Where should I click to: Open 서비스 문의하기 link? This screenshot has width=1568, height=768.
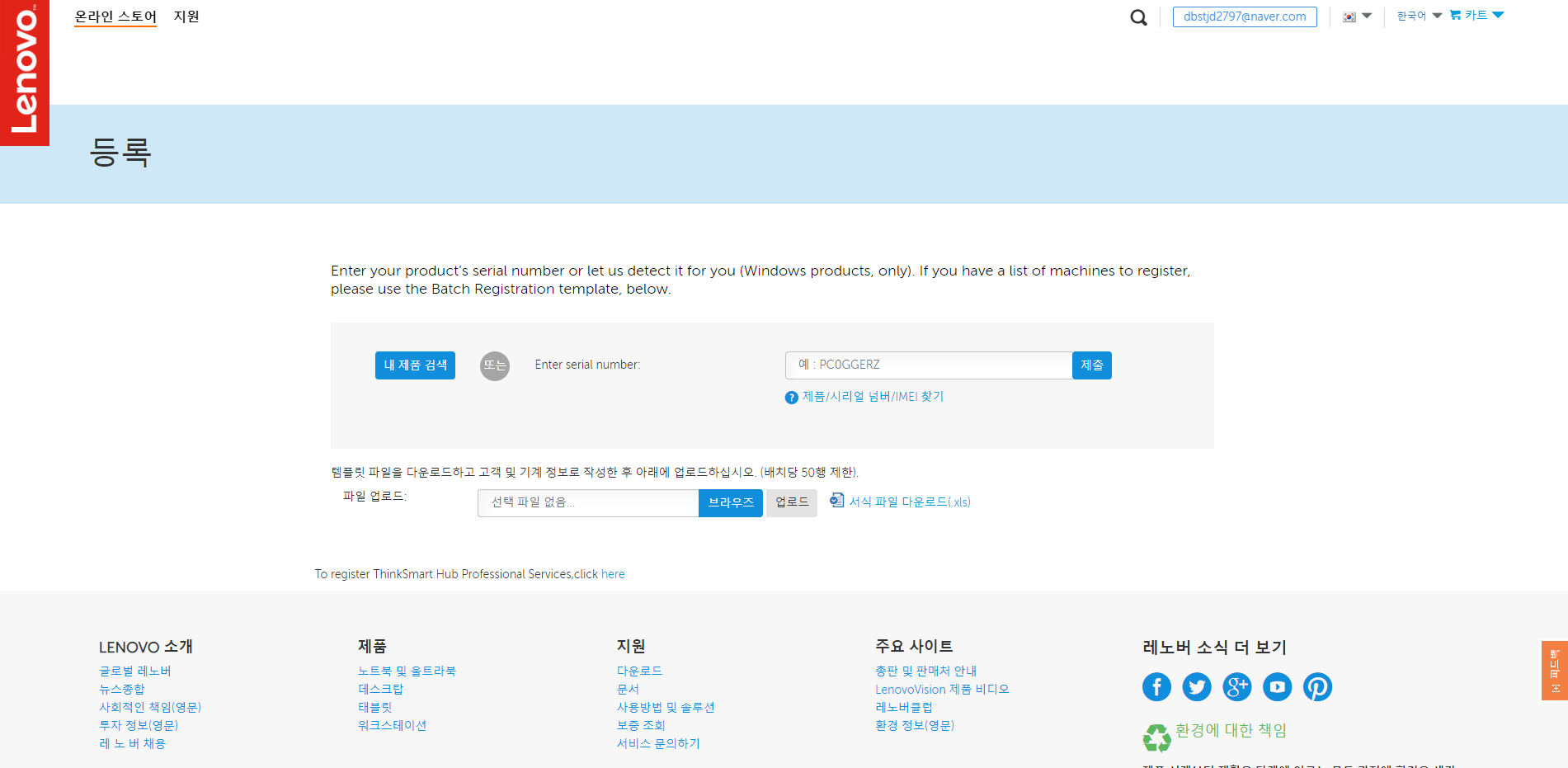(658, 744)
